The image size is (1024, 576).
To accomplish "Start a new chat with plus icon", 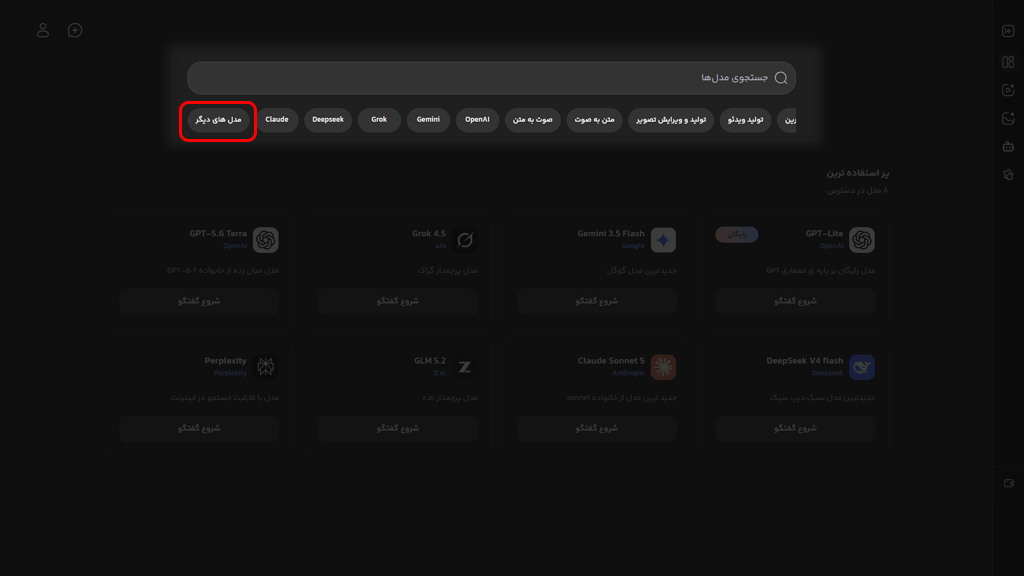I will coord(75,30).
